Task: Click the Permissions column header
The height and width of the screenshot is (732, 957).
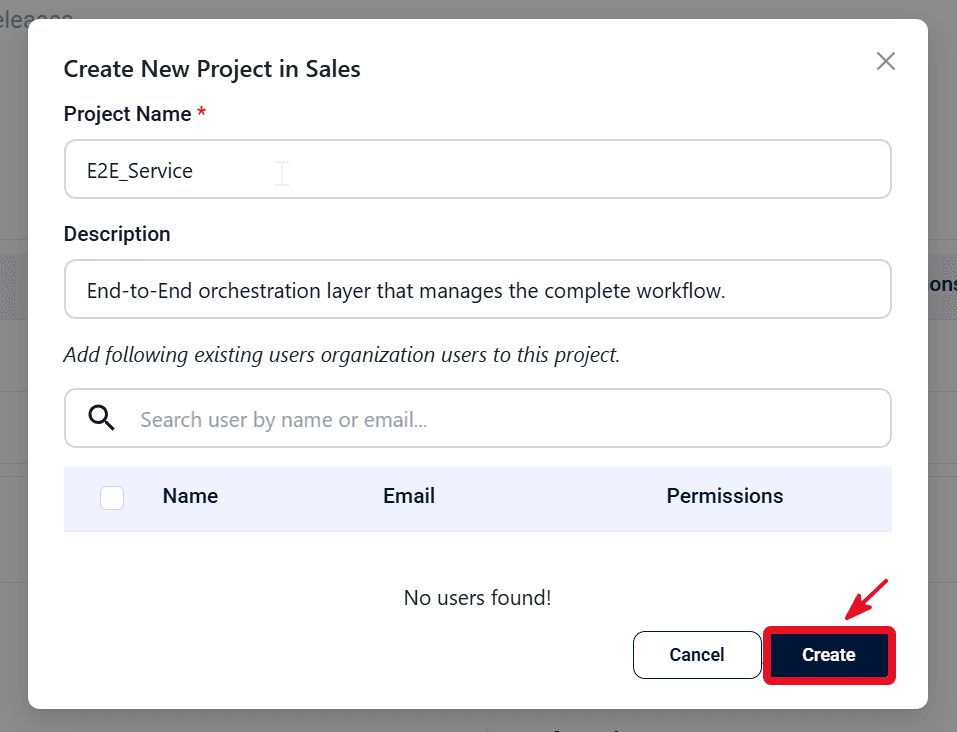Action: [x=724, y=496]
